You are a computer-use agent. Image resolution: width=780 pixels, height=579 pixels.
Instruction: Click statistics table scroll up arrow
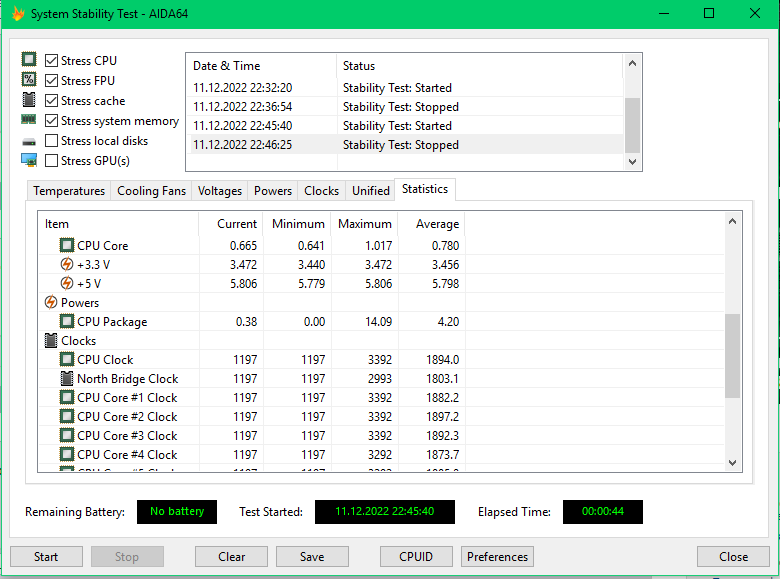tap(732, 221)
